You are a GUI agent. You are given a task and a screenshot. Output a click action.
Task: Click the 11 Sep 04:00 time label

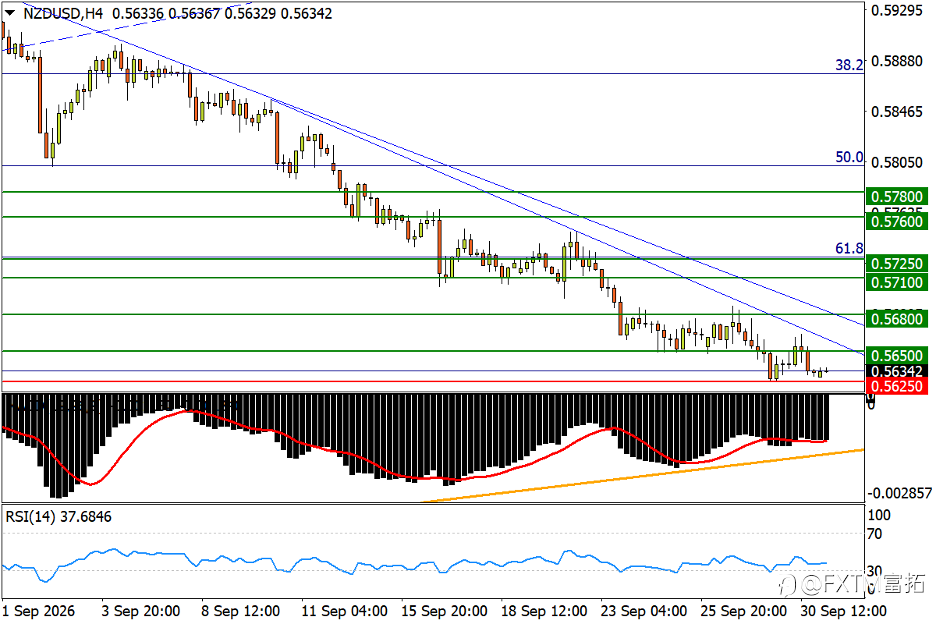[344, 611]
